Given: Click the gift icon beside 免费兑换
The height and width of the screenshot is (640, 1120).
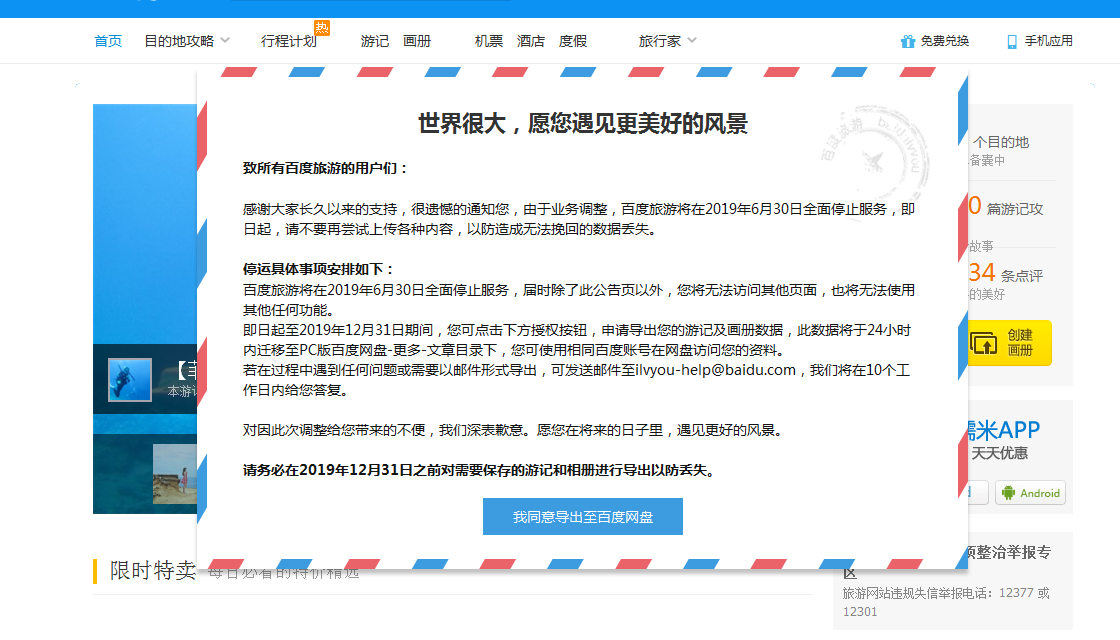Looking at the screenshot, I should (908, 41).
